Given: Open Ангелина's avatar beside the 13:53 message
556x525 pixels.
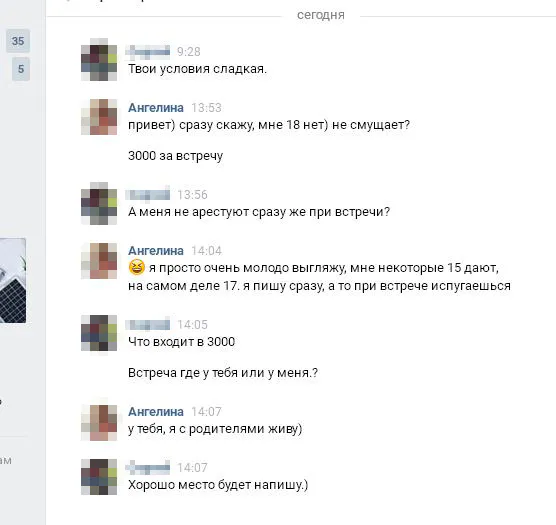Looking at the screenshot, I should [x=99, y=117].
